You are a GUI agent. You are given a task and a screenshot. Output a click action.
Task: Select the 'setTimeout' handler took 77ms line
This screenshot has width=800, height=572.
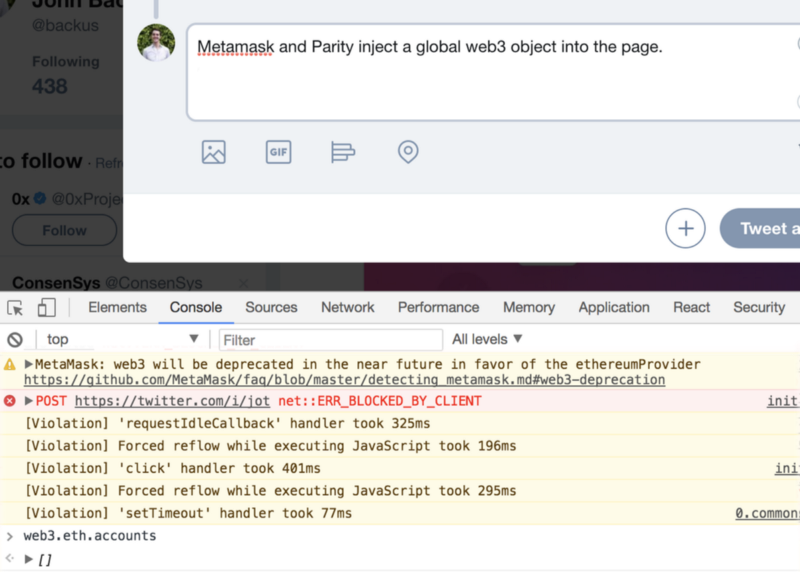point(188,513)
